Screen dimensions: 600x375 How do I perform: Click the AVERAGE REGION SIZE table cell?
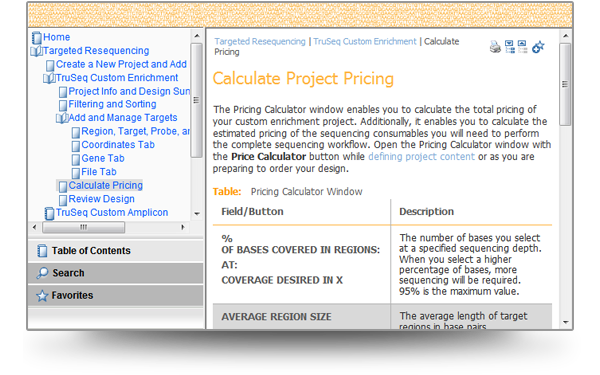click(x=302, y=317)
